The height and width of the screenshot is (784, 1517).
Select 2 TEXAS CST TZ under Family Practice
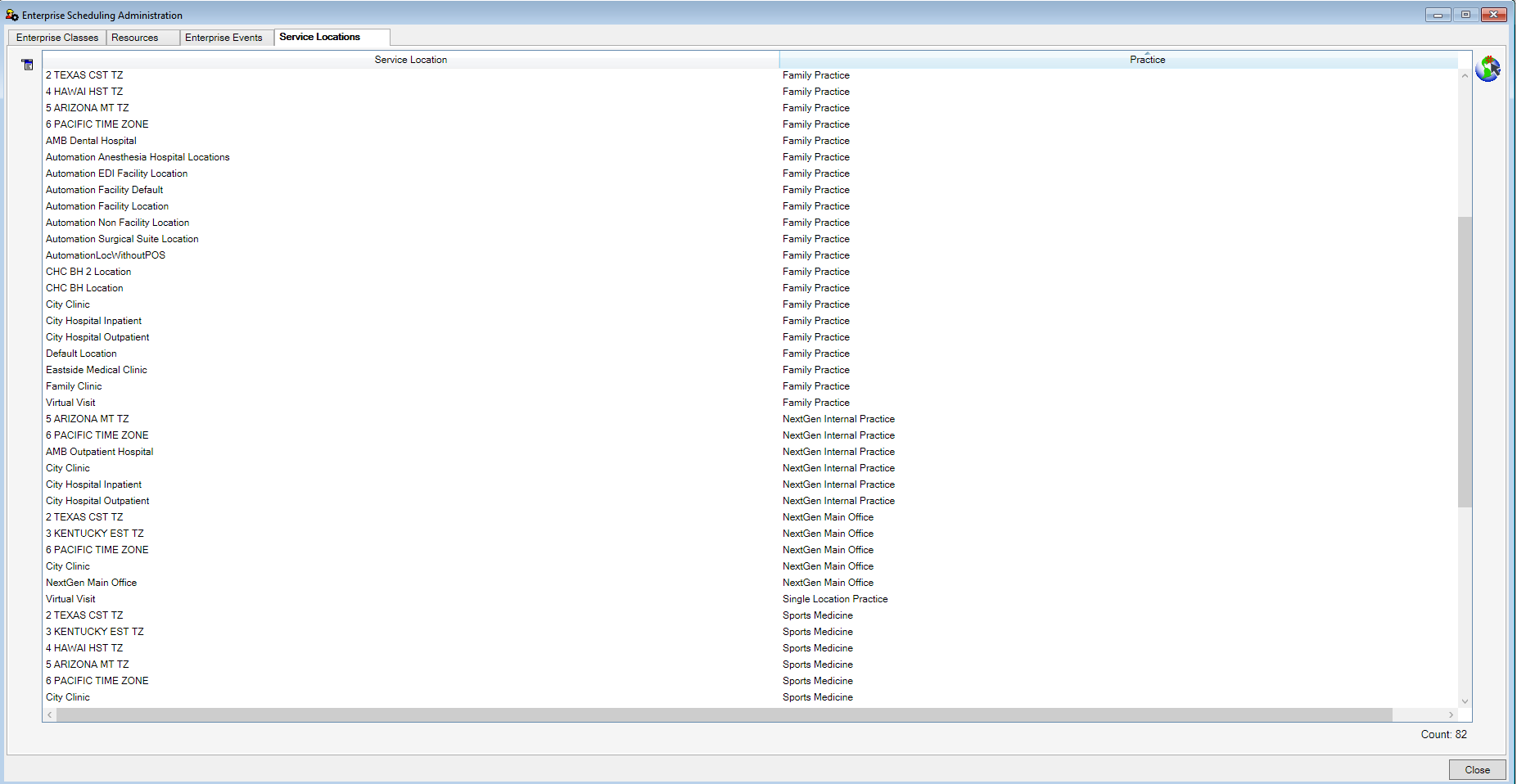(751, 75)
